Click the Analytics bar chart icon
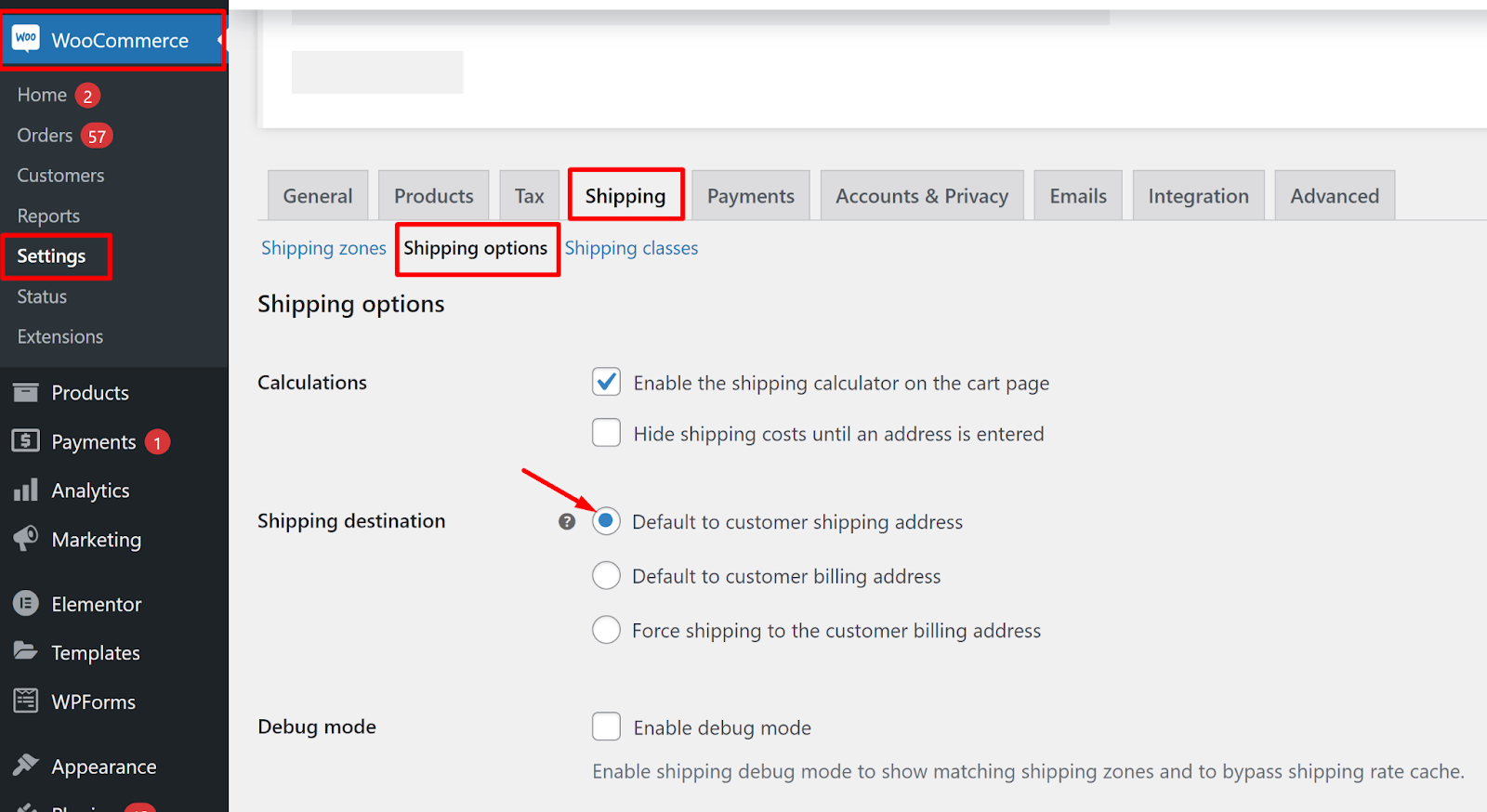Viewport: 1487px width, 812px height. click(26, 490)
